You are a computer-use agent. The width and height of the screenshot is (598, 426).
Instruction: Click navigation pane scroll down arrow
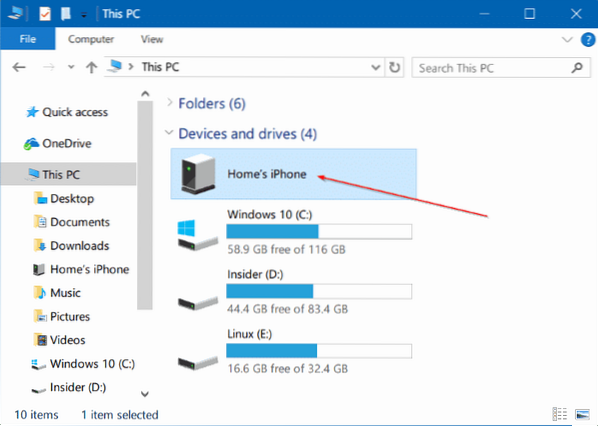pos(145,394)
